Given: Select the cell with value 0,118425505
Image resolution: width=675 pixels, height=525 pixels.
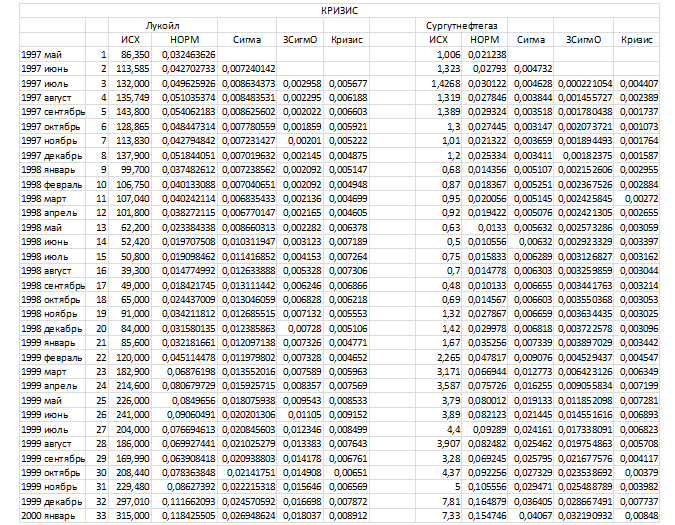Looking at the screenshot, I should point(184,516).
